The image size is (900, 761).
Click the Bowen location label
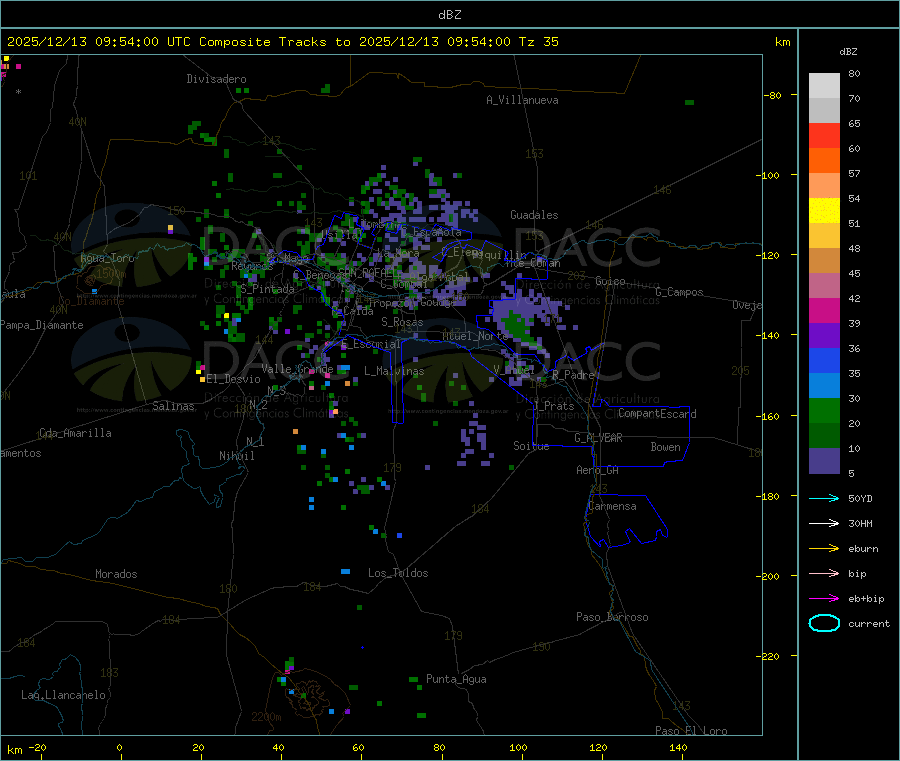point(665,447)
